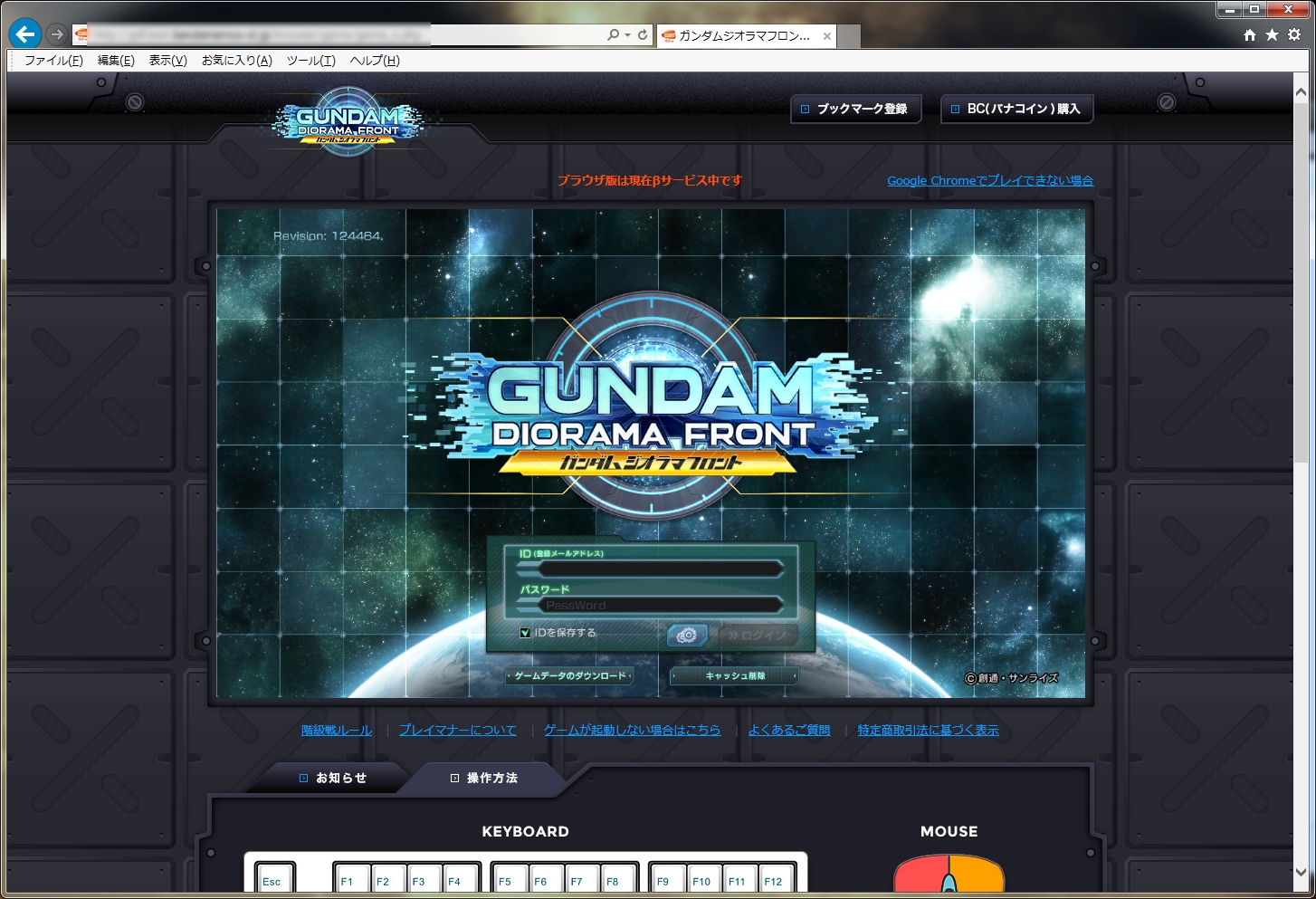The image size is (1316, 899).
Task: Select the ガンダムジオラマフロン browser tab
Action: [746, 36]
